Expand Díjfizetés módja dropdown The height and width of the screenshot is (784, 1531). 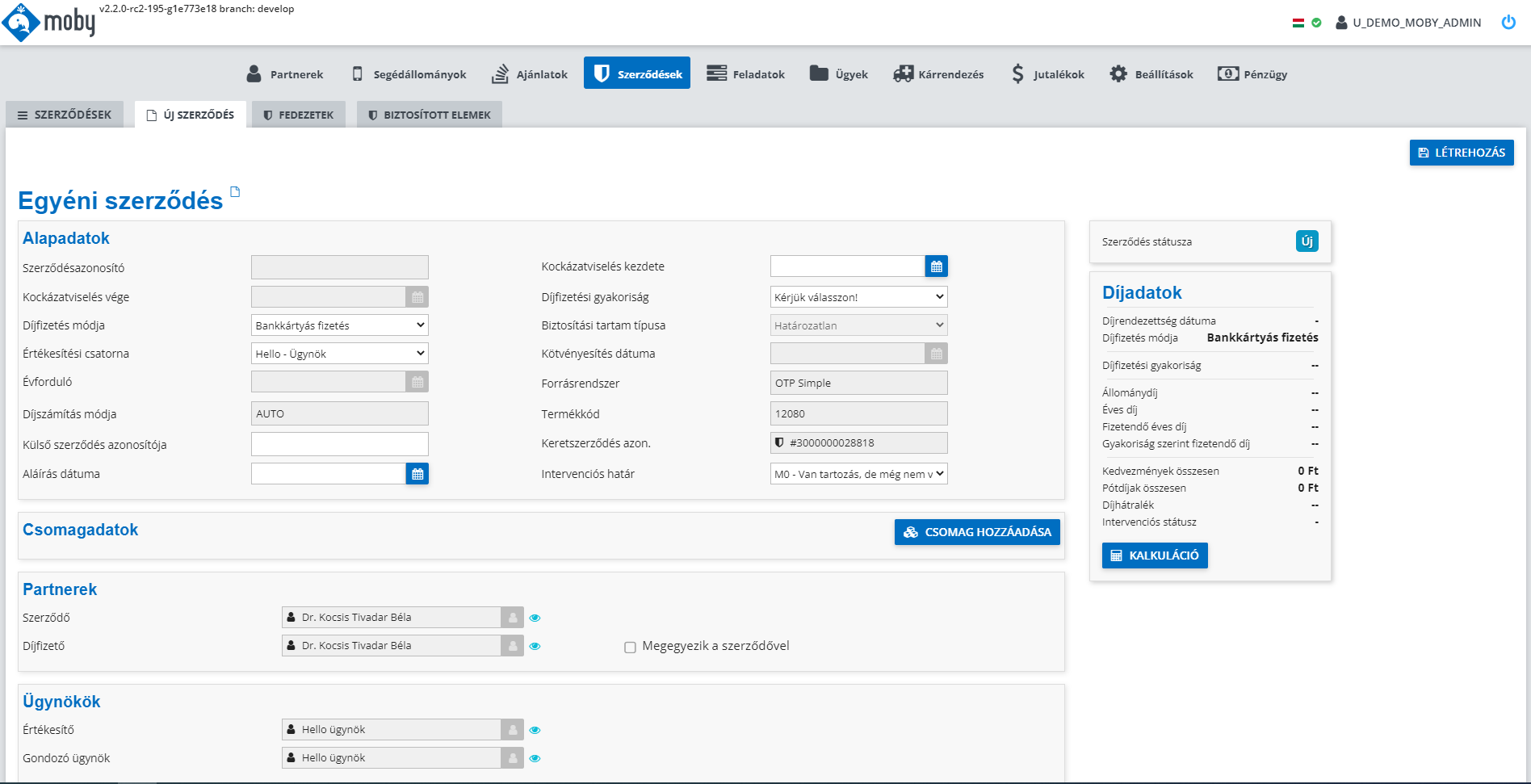click(339, 325)
